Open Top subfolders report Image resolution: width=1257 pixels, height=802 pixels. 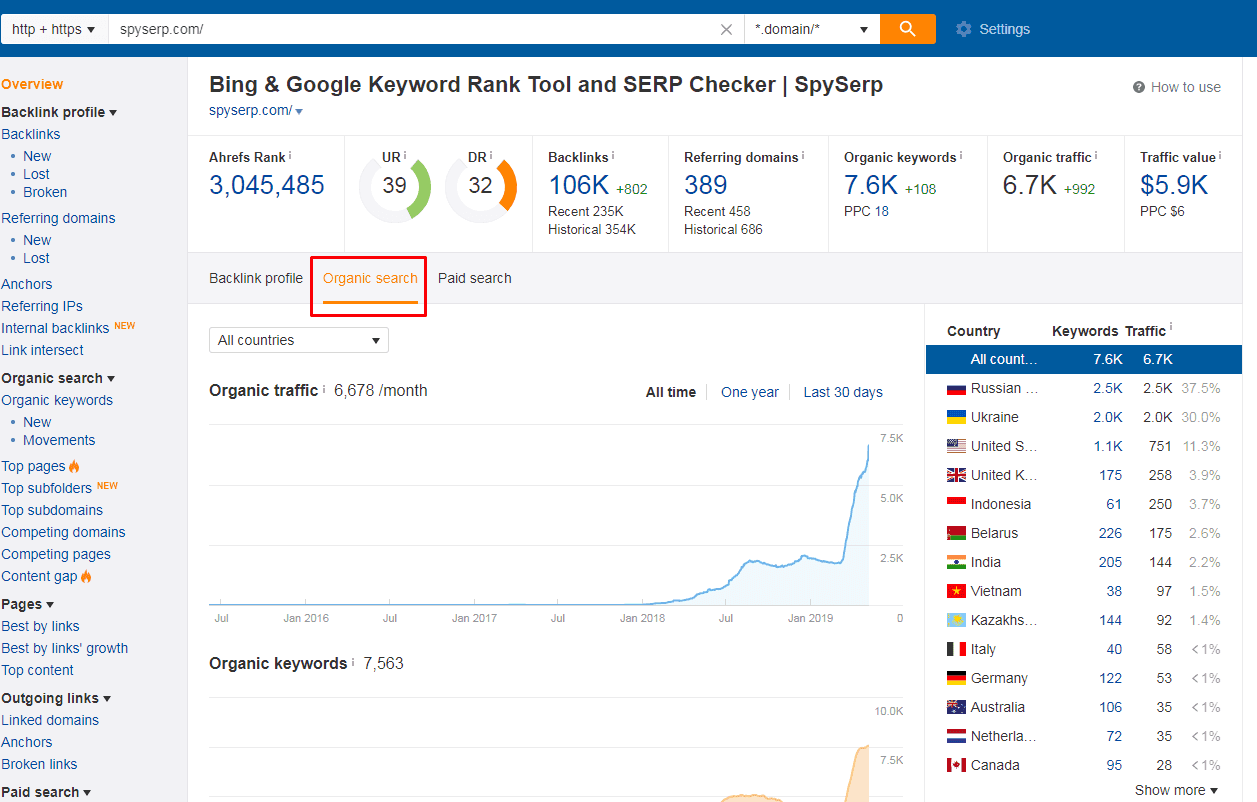pos(47,488)
